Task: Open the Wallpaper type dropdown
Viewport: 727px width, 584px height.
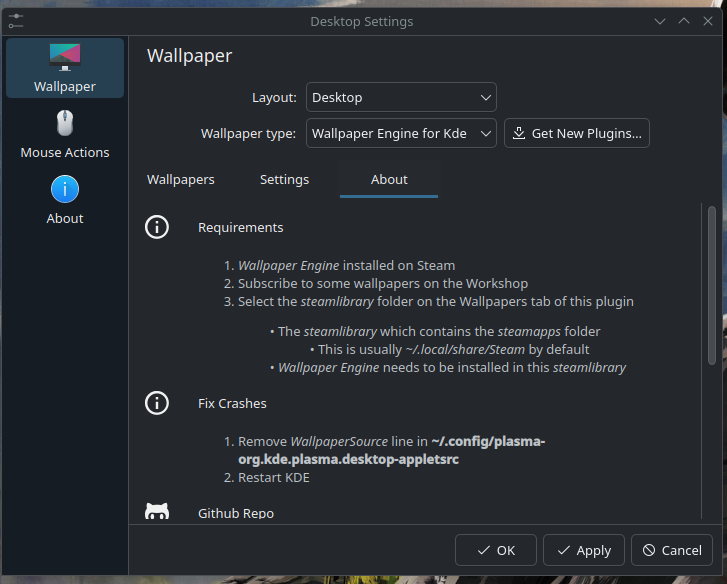Action: pyautogui.click(x=401, y=133)
